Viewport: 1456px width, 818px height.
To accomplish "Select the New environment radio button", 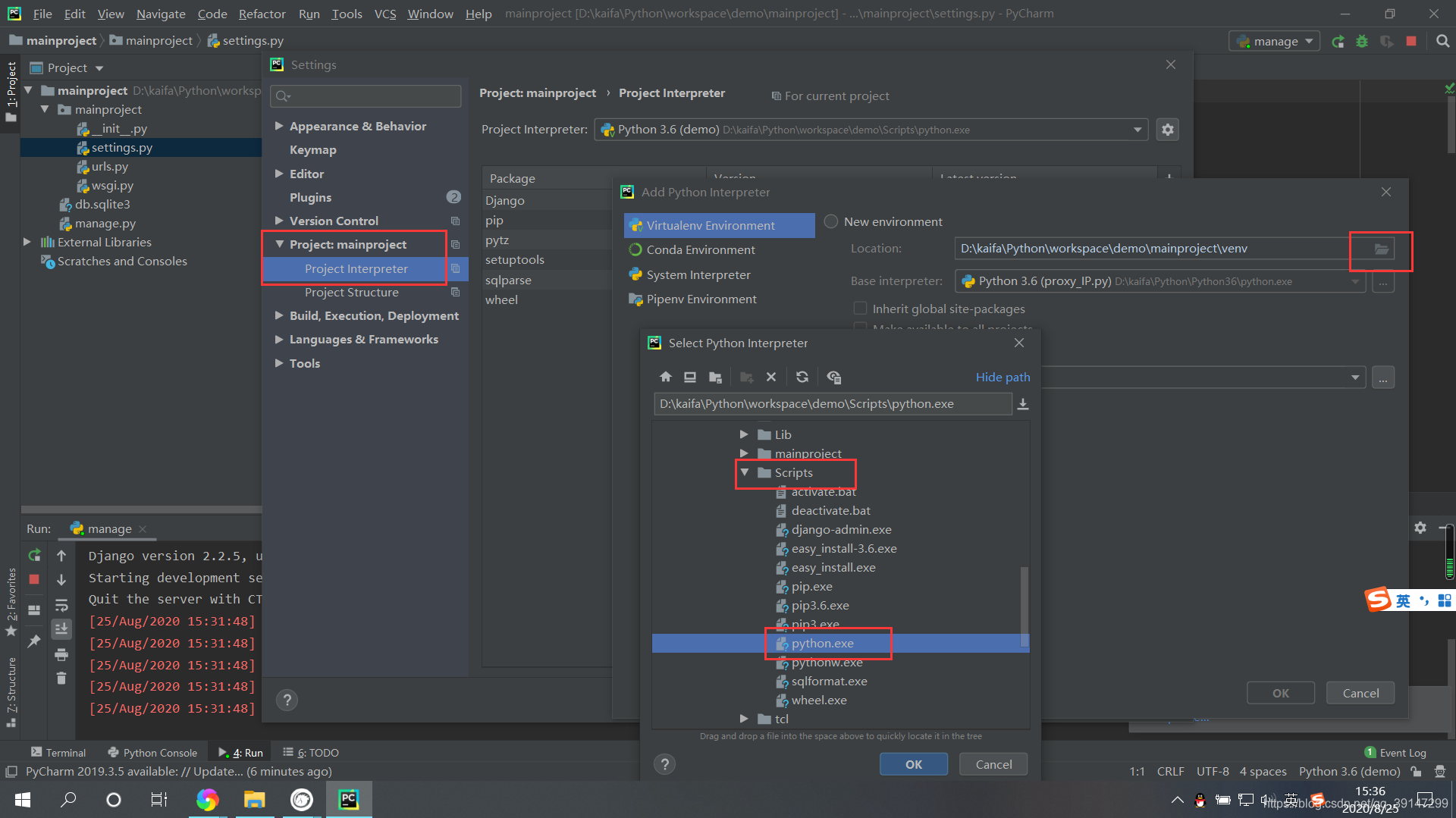I will [x=831, y=221].
